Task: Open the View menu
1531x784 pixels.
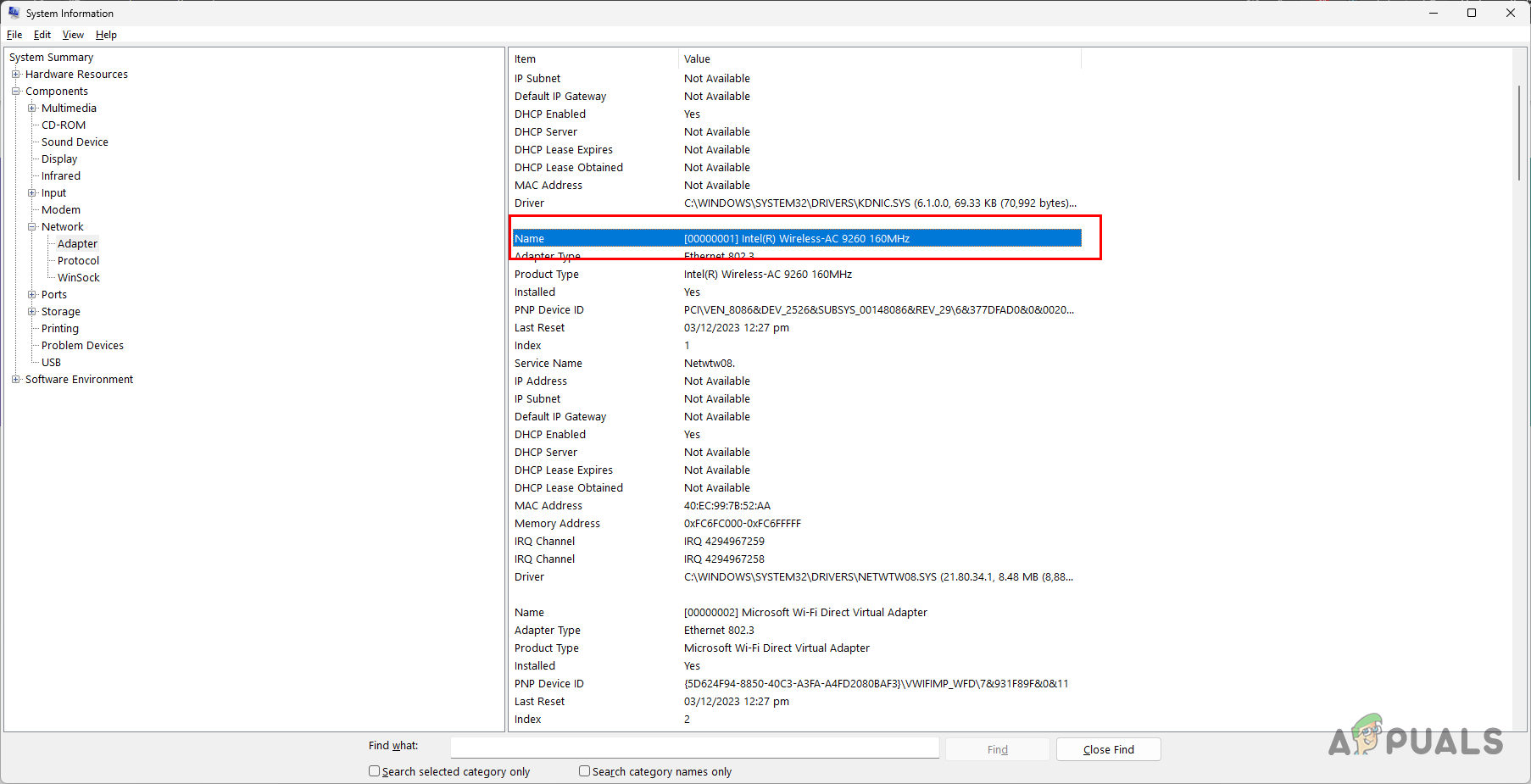Action: (x=73, y=35)
